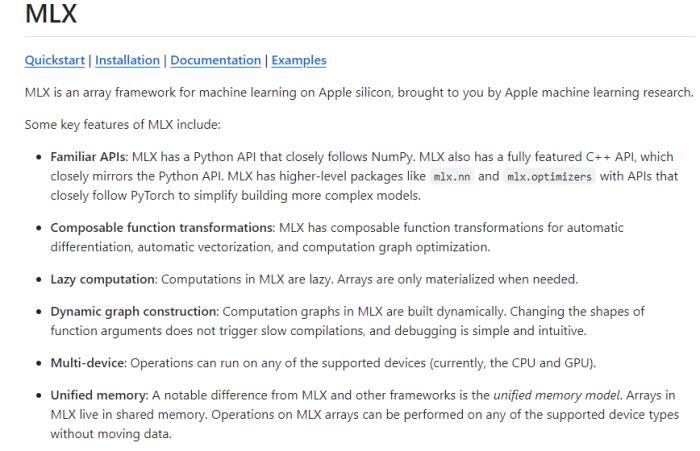Viewport: 700px width, 451px height.
Task: Click the bullet before Multi-device
Action: tap(39, 363)
